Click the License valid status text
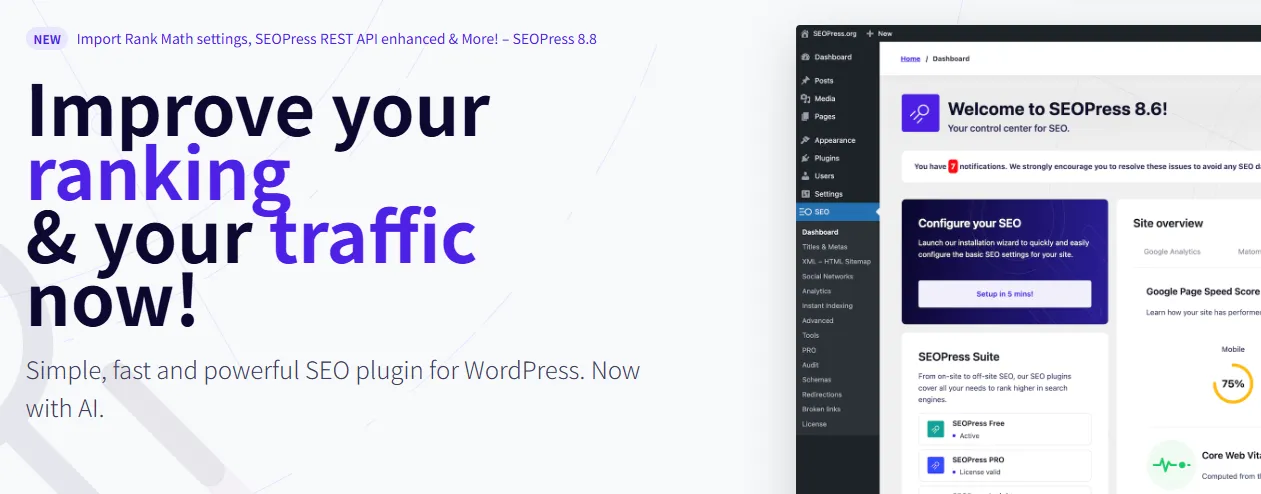 click(x=980, y=472)
